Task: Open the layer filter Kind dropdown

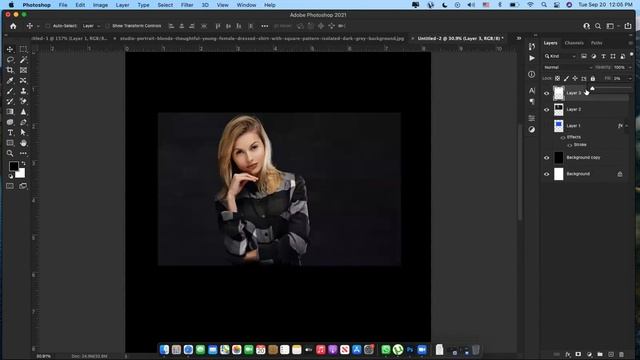Action: [560, 56]
